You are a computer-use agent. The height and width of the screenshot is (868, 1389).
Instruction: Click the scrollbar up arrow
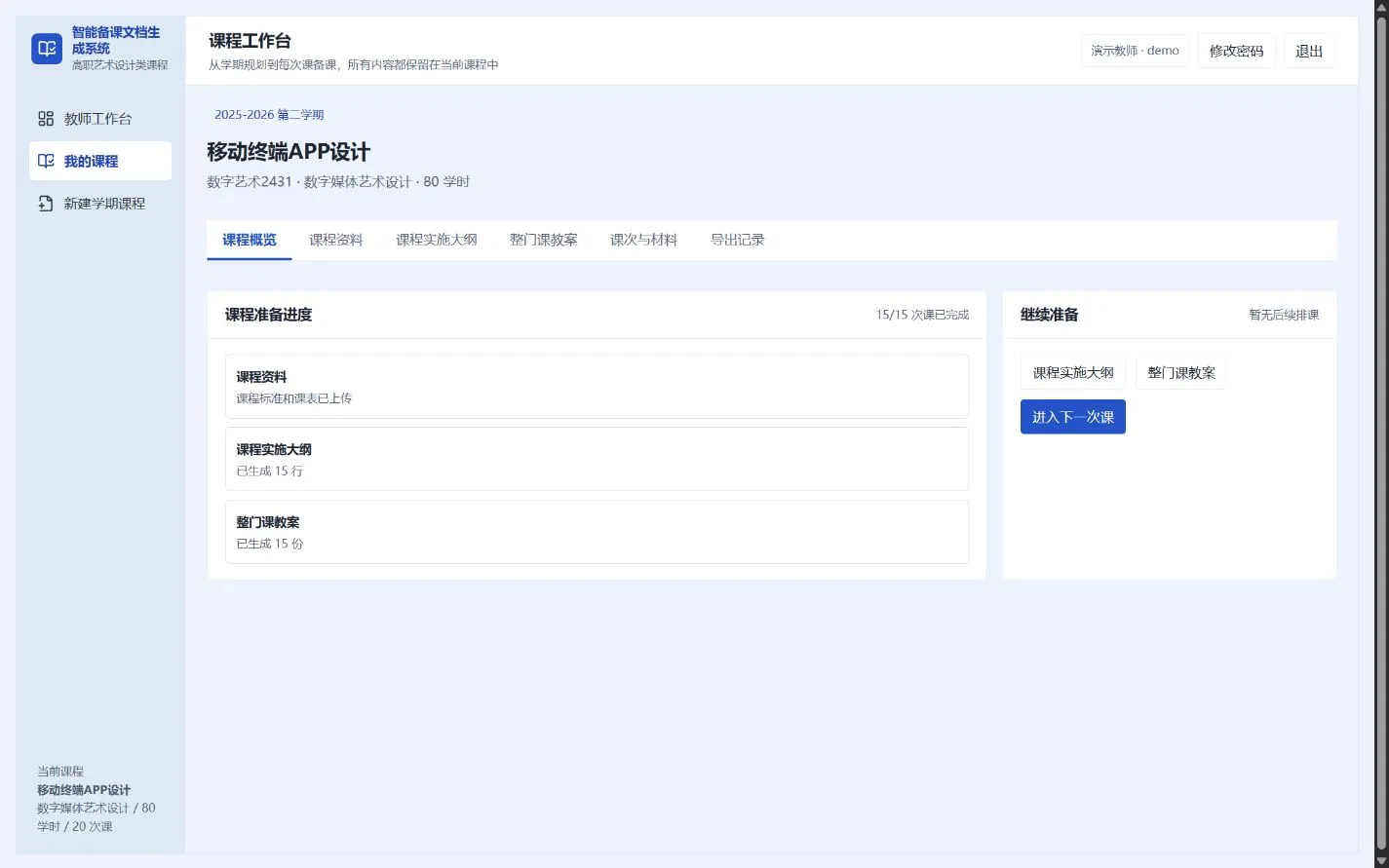click(x=1381, y=7)
